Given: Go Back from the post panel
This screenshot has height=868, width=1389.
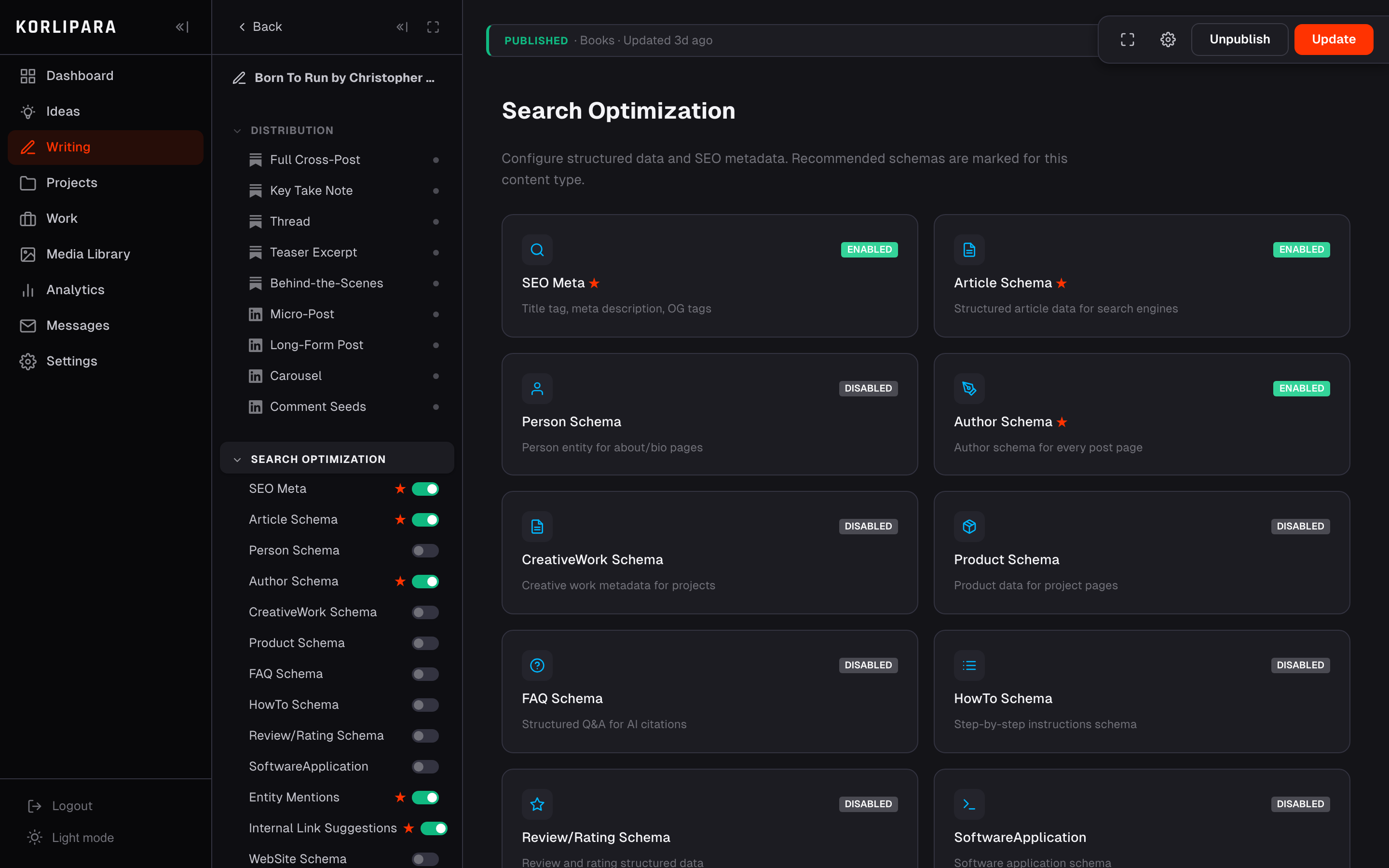Looking at the screenshot, I should (x=260, y=27).
